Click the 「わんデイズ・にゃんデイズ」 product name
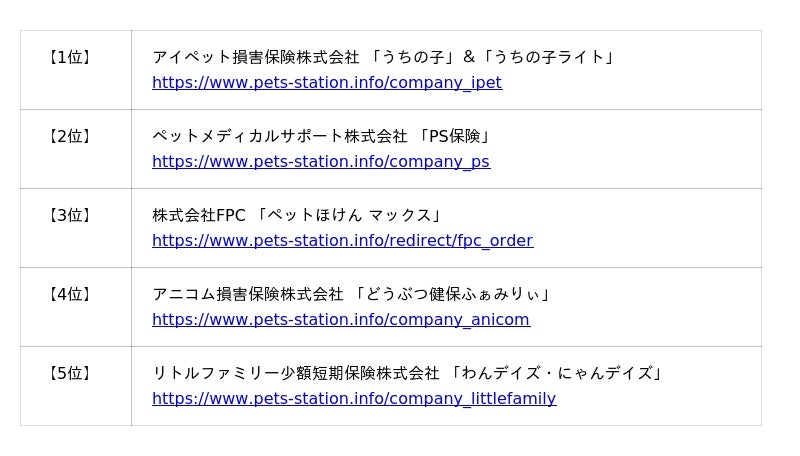 [x=557, y=374]
